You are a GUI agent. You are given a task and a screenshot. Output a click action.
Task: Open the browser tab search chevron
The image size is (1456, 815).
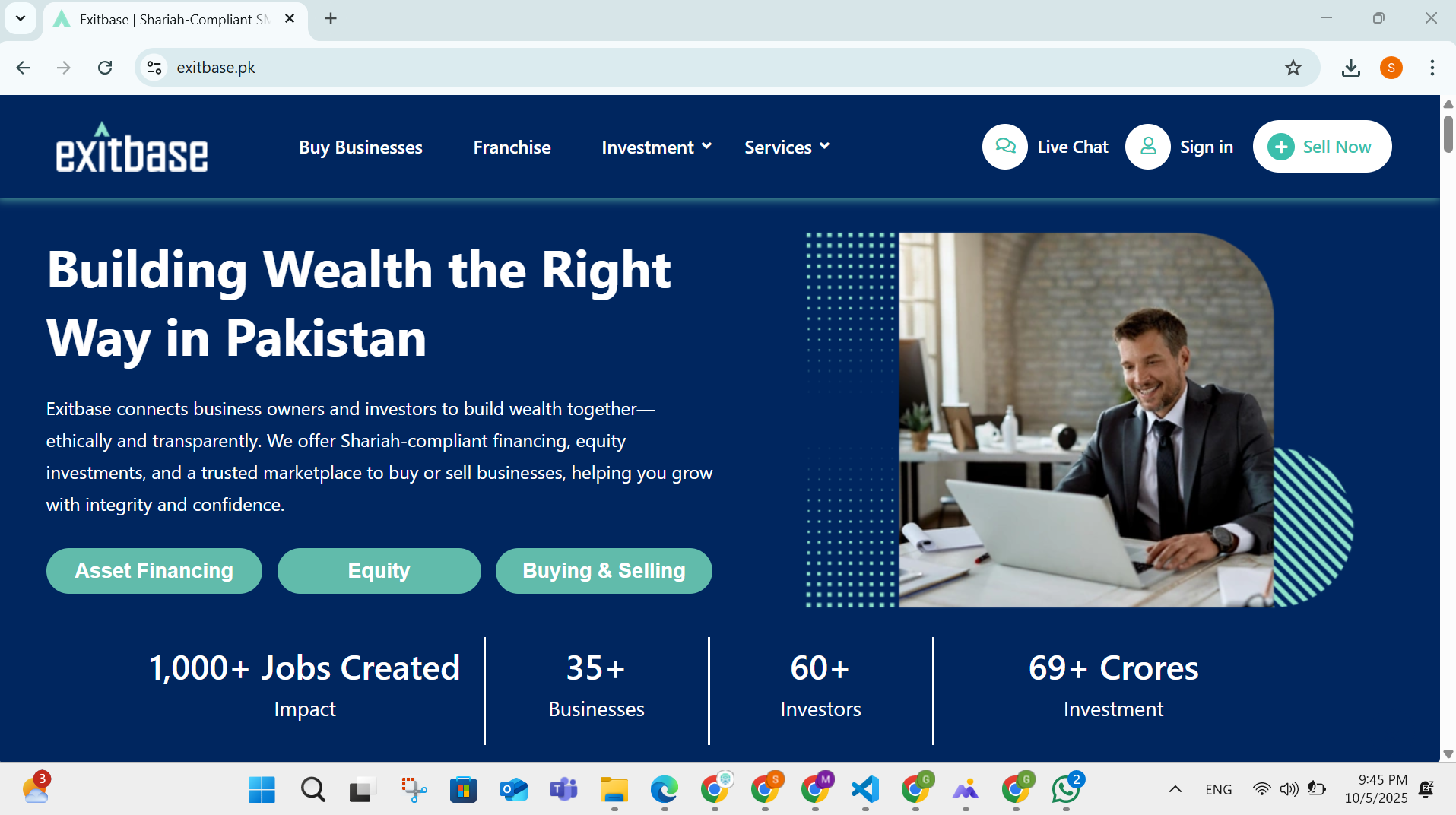21,18
